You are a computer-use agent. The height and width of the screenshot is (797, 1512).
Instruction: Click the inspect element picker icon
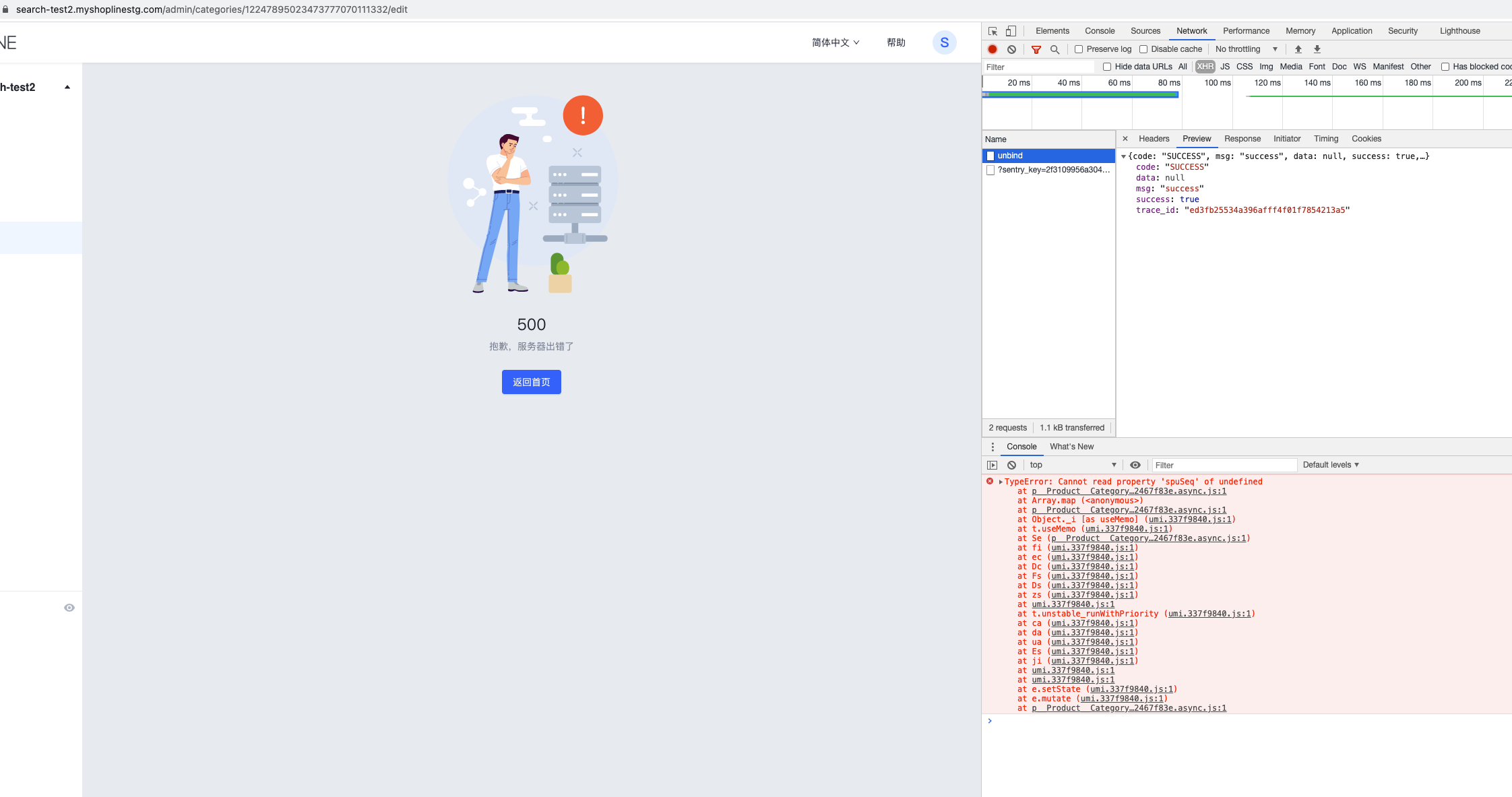[993, 31]
